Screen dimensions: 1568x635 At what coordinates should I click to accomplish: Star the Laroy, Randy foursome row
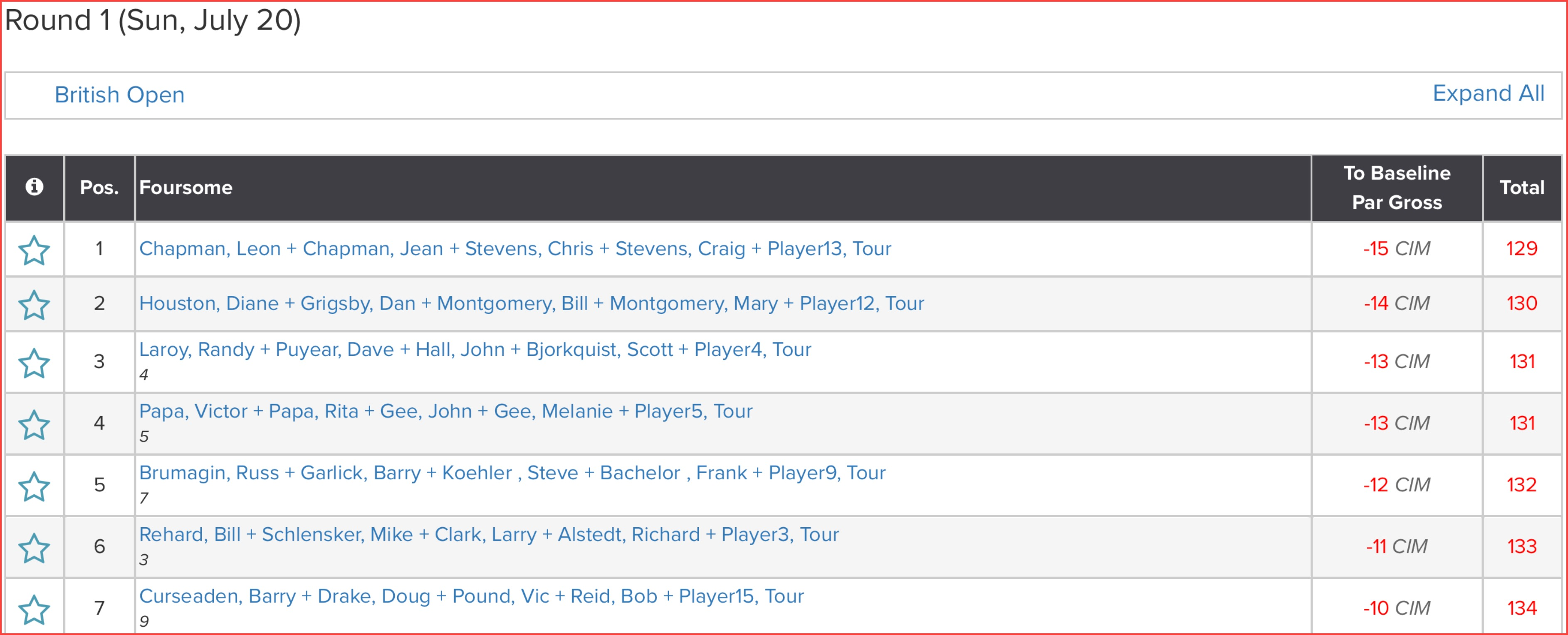click(x=34, y=363)
